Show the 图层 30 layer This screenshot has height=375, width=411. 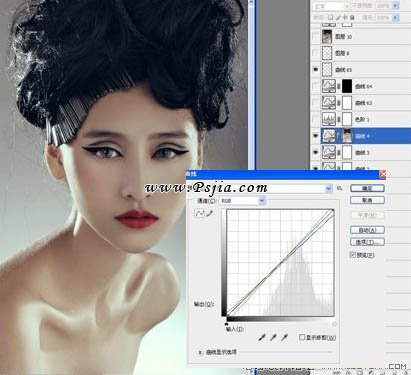click(315, 36)
